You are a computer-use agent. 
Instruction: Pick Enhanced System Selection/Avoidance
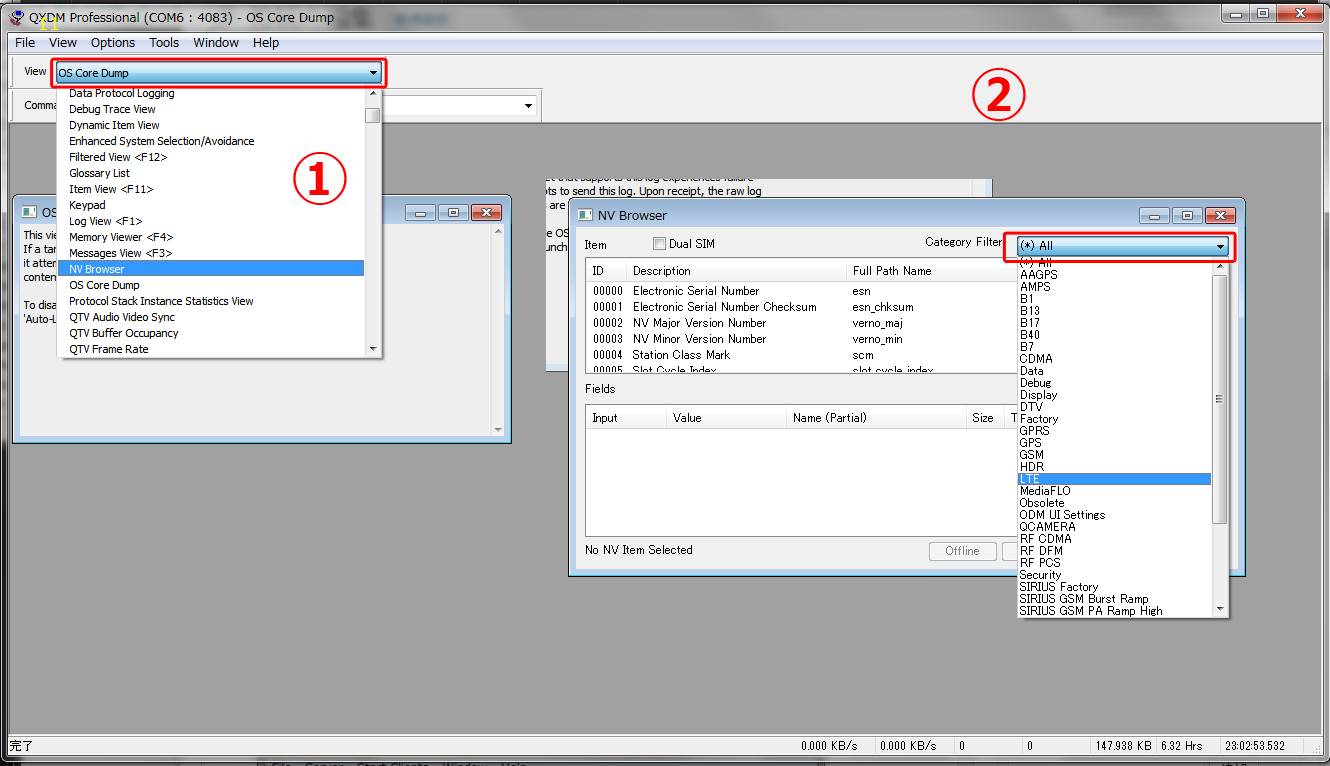162,141
